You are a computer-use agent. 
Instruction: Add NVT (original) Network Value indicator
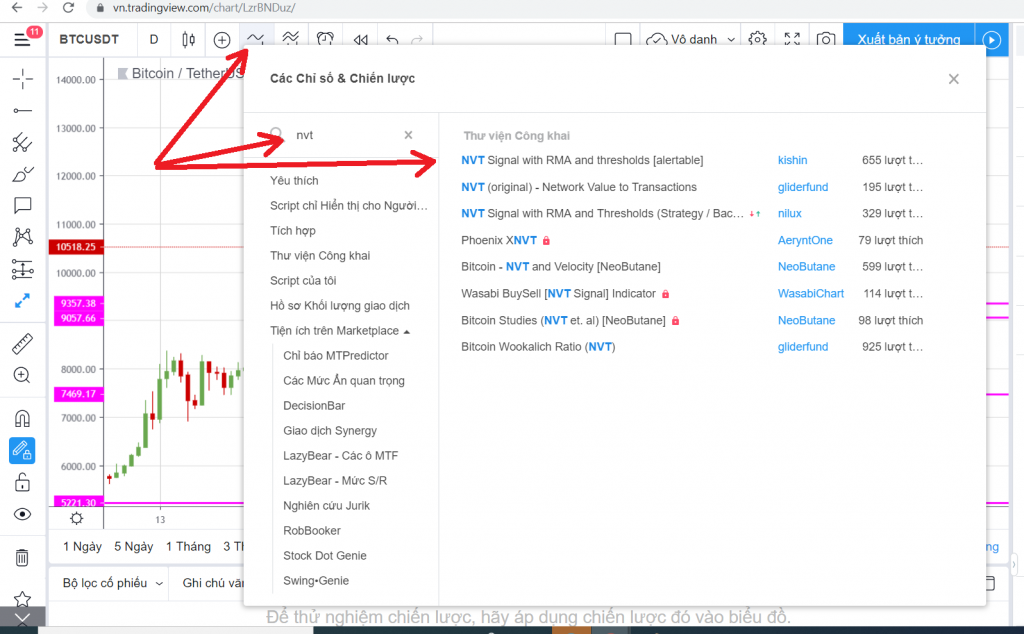(579, 187)
